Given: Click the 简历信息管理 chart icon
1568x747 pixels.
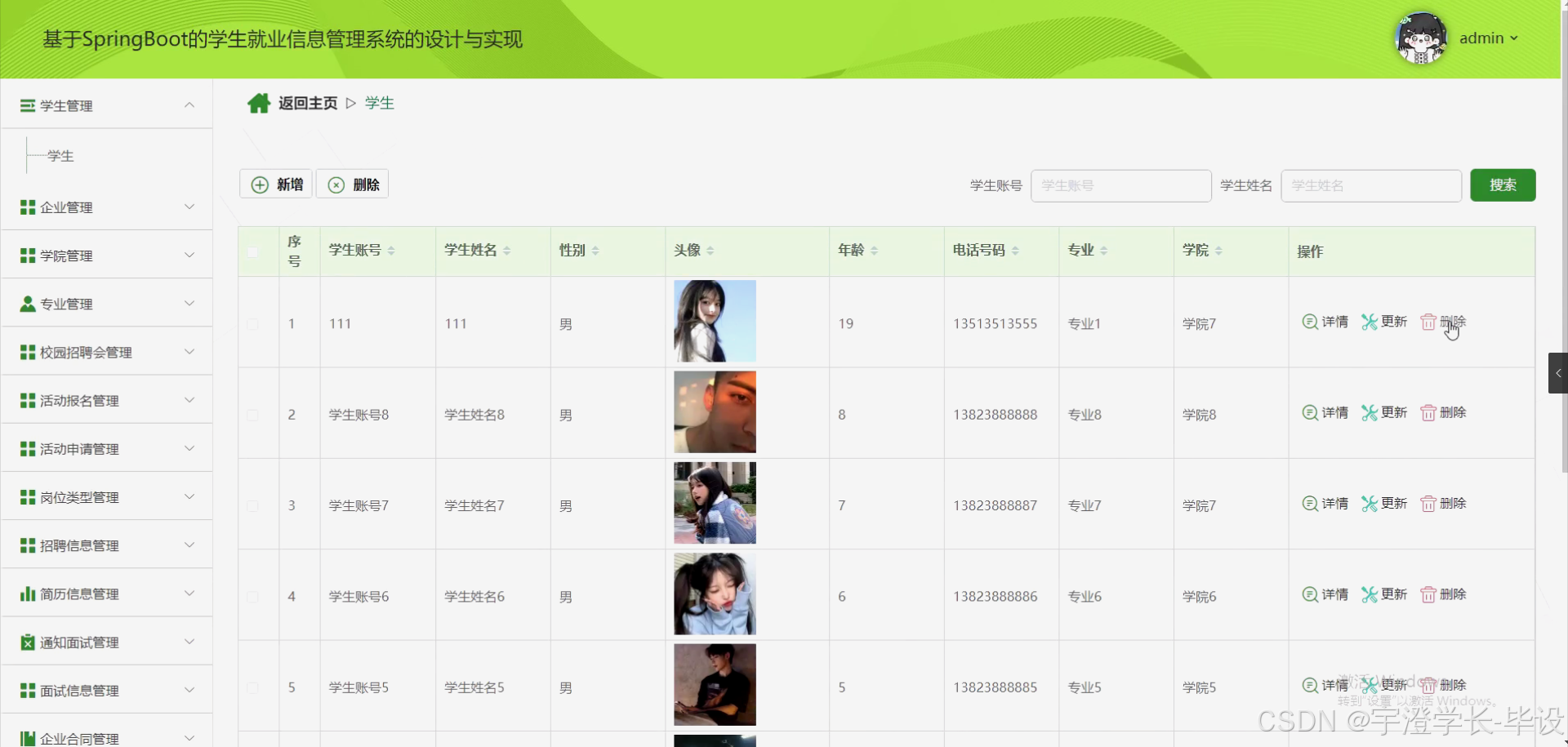Looking at the screenshot, I should pyautogui.click(x=27, y=594).
